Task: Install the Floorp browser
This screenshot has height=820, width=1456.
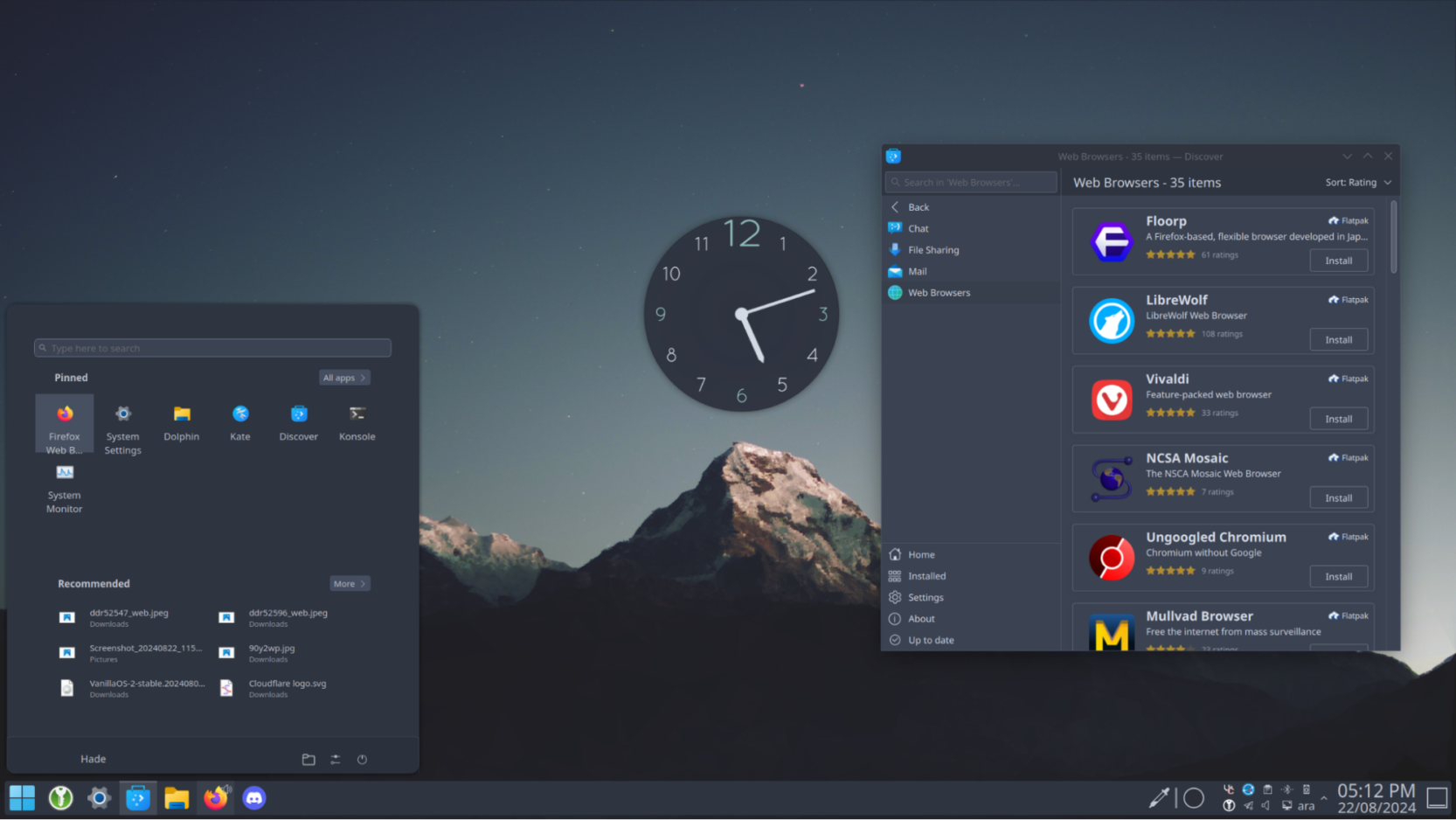Action: pyautogui.click(x=1338, y=261)
